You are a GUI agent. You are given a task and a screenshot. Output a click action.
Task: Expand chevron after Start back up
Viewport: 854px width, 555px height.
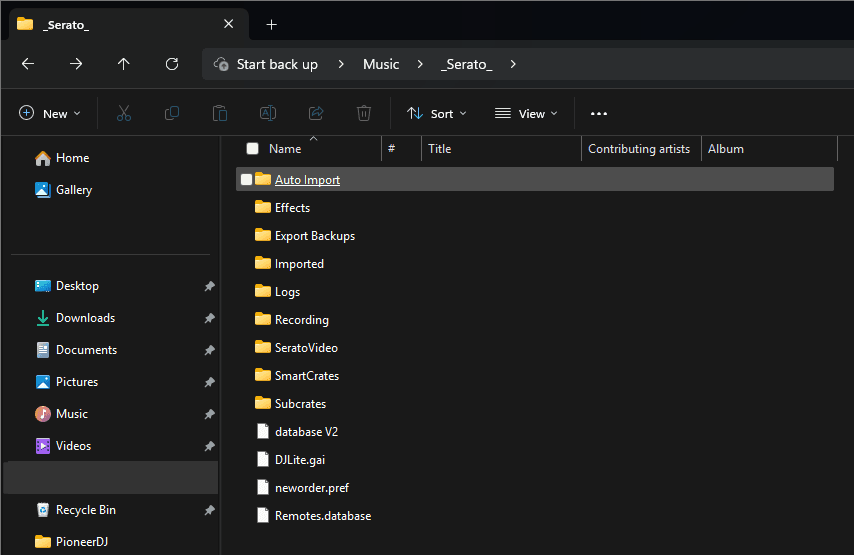(x=341, y=64)
